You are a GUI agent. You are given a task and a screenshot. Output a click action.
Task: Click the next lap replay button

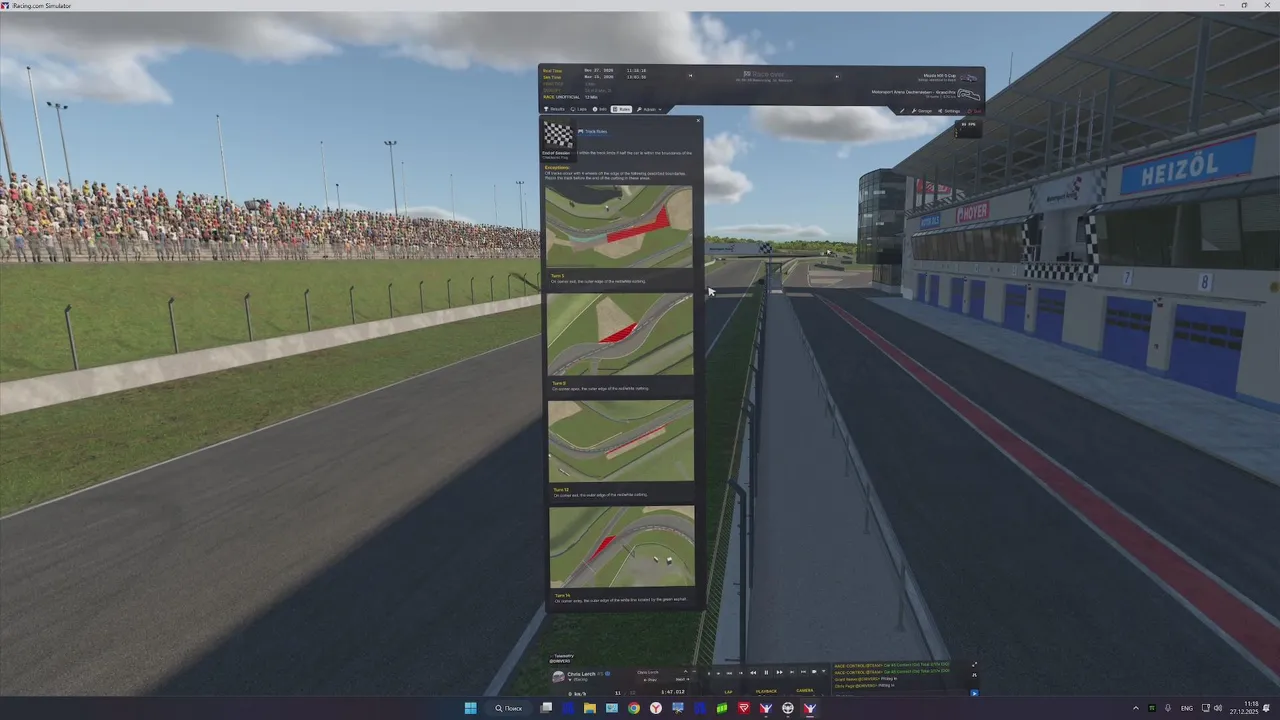tap(792, 672)
